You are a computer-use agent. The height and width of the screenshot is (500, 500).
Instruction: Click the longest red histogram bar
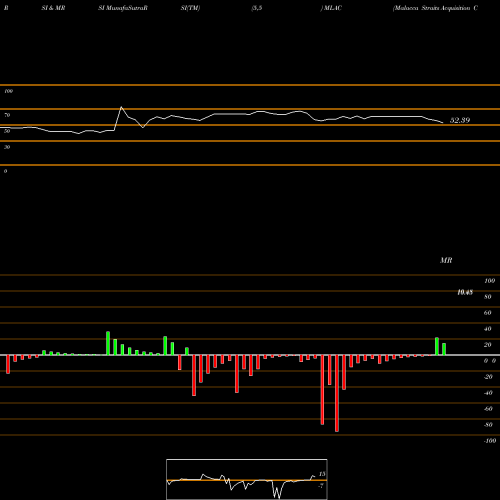click(337, 393)
